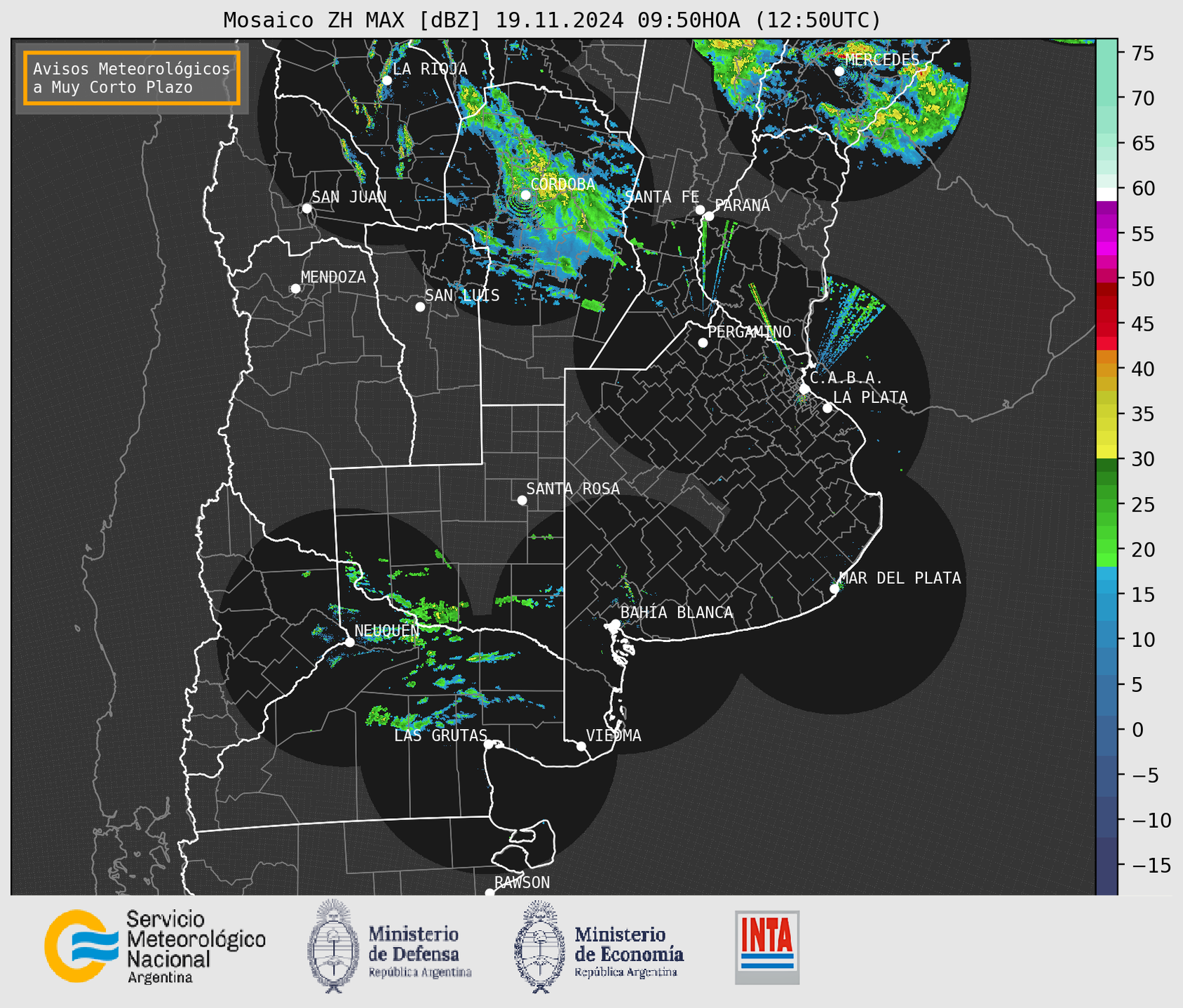This screenshot has height=1008, width=1183.
Task: Click the Rawson city marker dot
Action: [489, 893]
